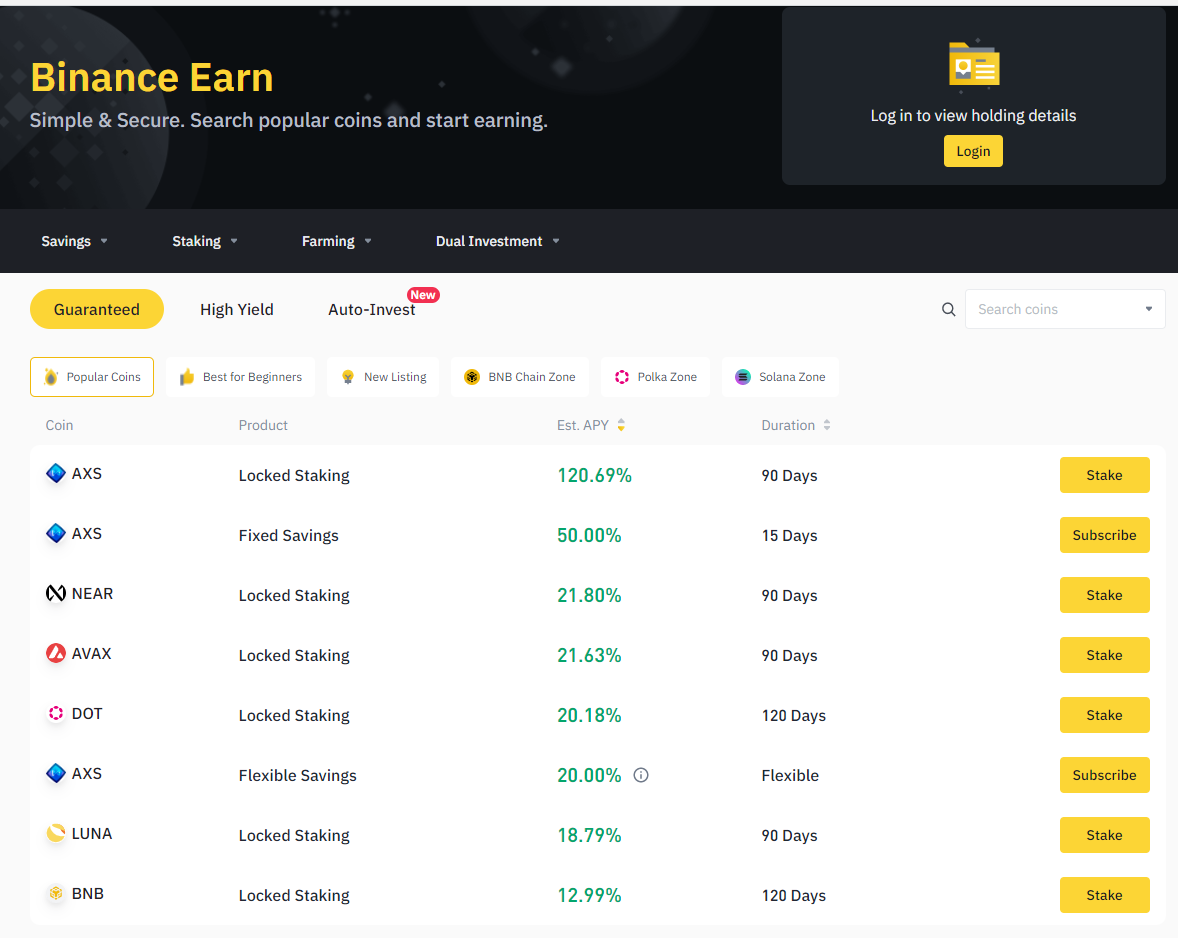The image size is (1178, 938).
Task: Click the 20.18% APY value
Action: 589,716
